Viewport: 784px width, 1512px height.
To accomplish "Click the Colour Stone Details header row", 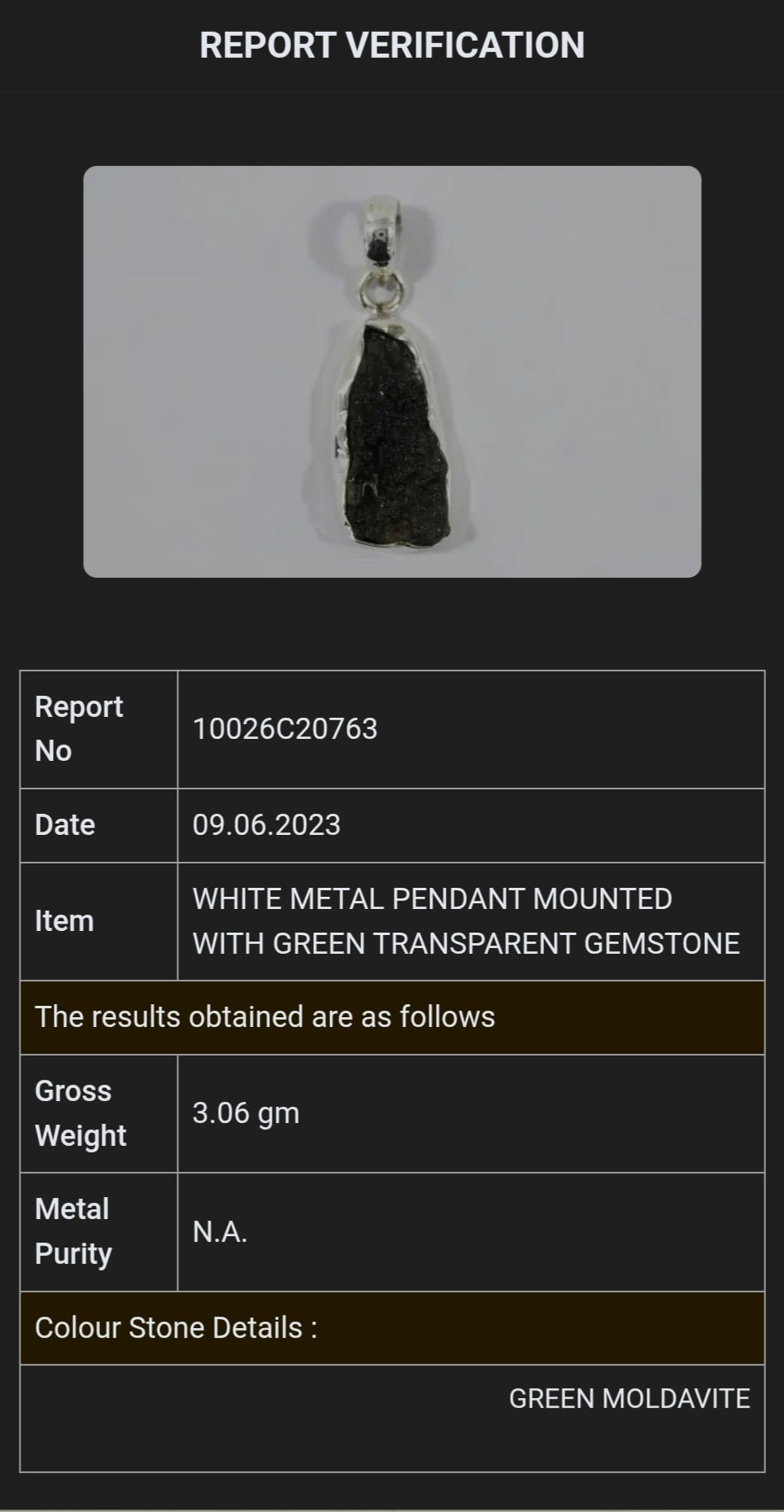I will click(x=392, y=1328).
